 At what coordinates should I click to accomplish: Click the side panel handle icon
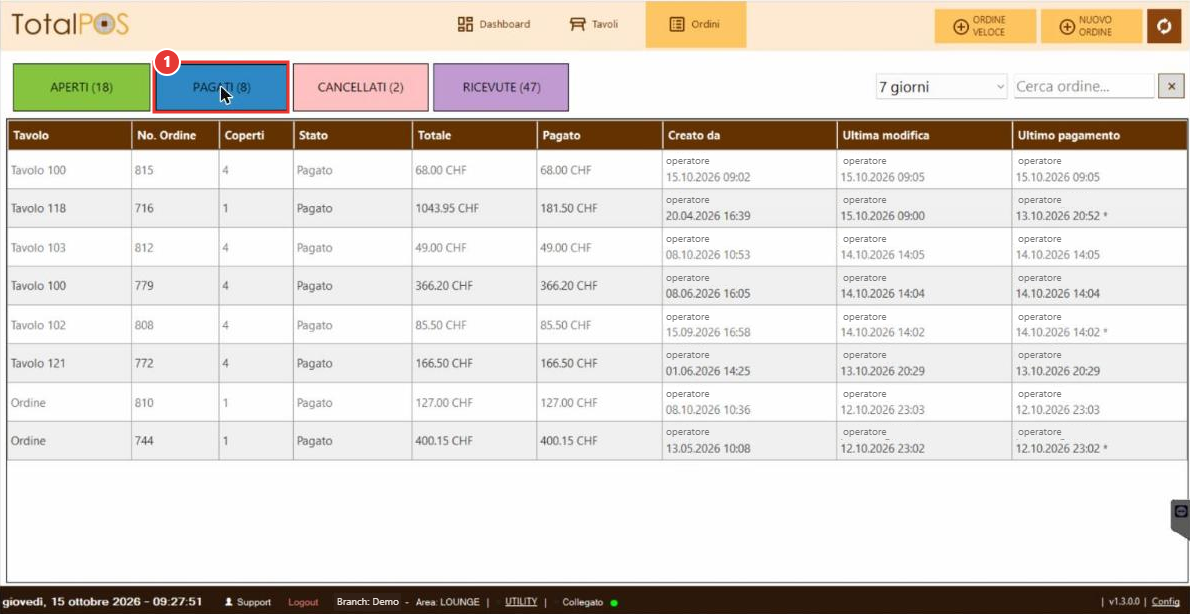[1181, 518]
